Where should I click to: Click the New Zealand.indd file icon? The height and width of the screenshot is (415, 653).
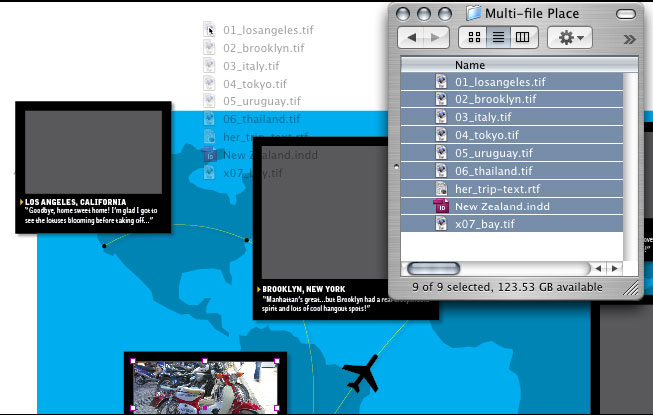pyautogui.click(x=441, y=206)
